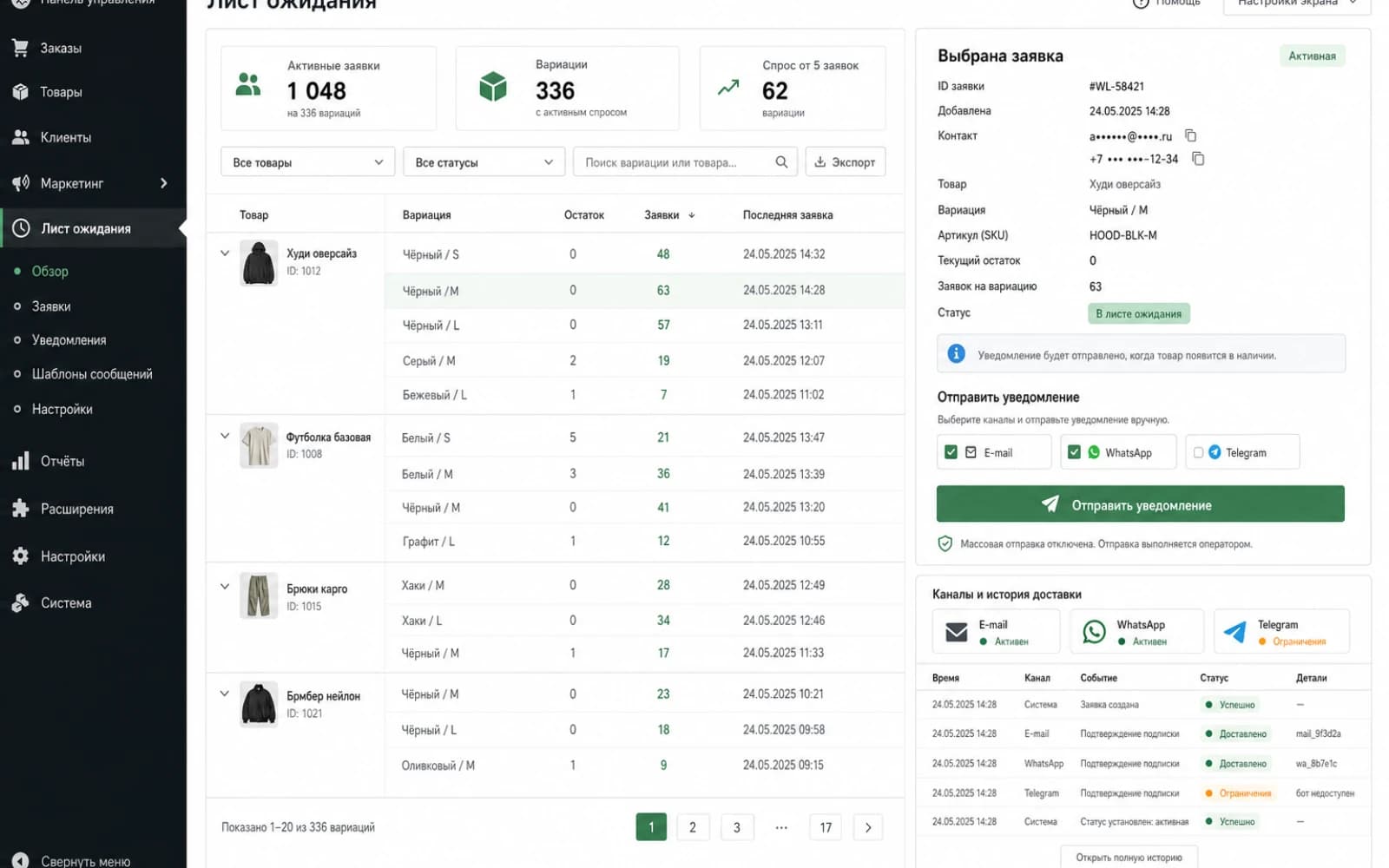Go to the next page arrow
Viewport: 1389px width, 868px height.
click(868, 827)
